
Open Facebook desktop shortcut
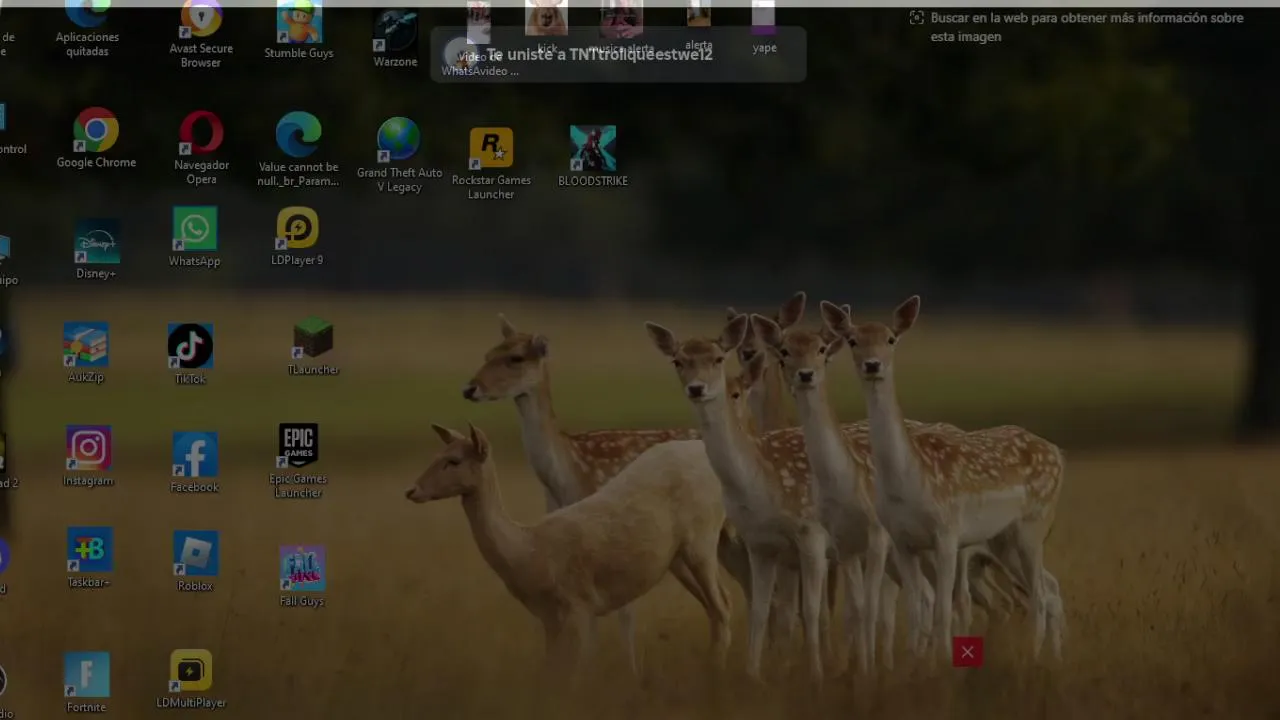194,463
